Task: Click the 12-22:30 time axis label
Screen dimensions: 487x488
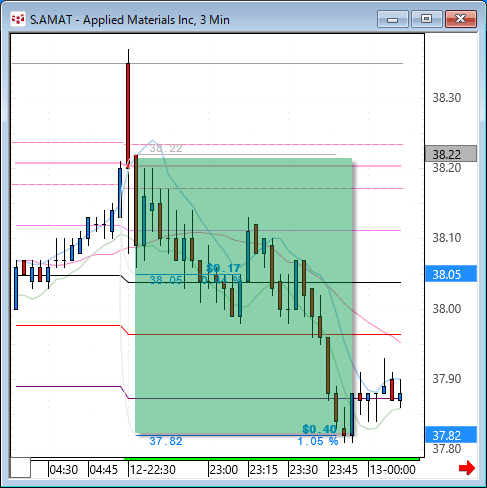Action: [153, 470]
